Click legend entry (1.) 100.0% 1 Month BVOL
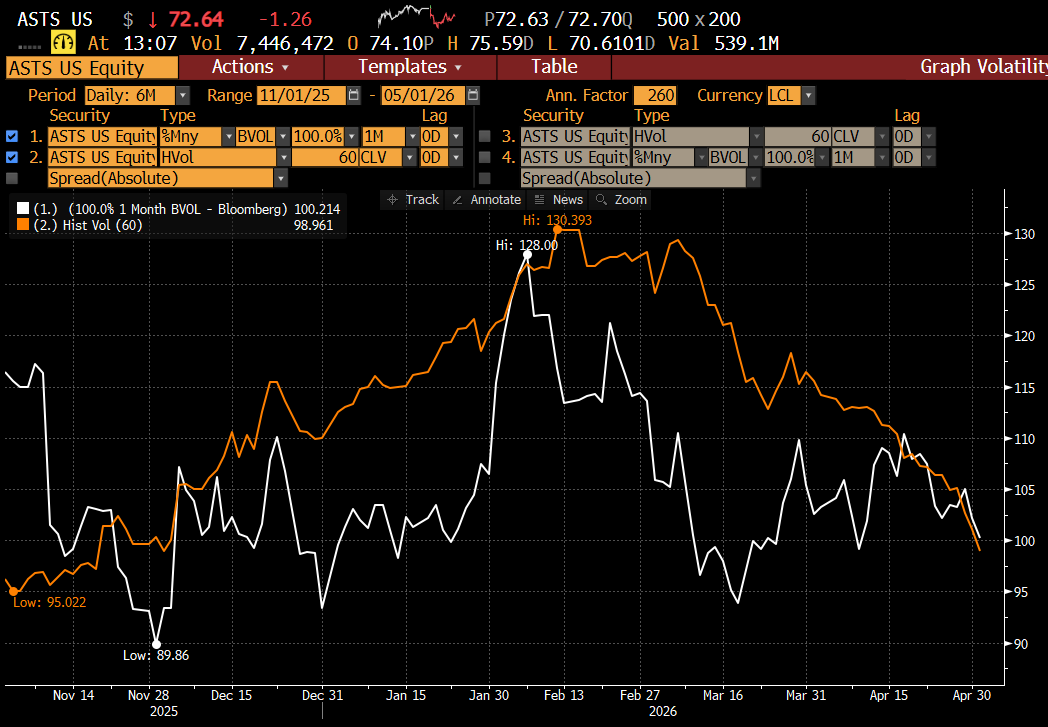The image size is (1048, 727). (180, 209)
